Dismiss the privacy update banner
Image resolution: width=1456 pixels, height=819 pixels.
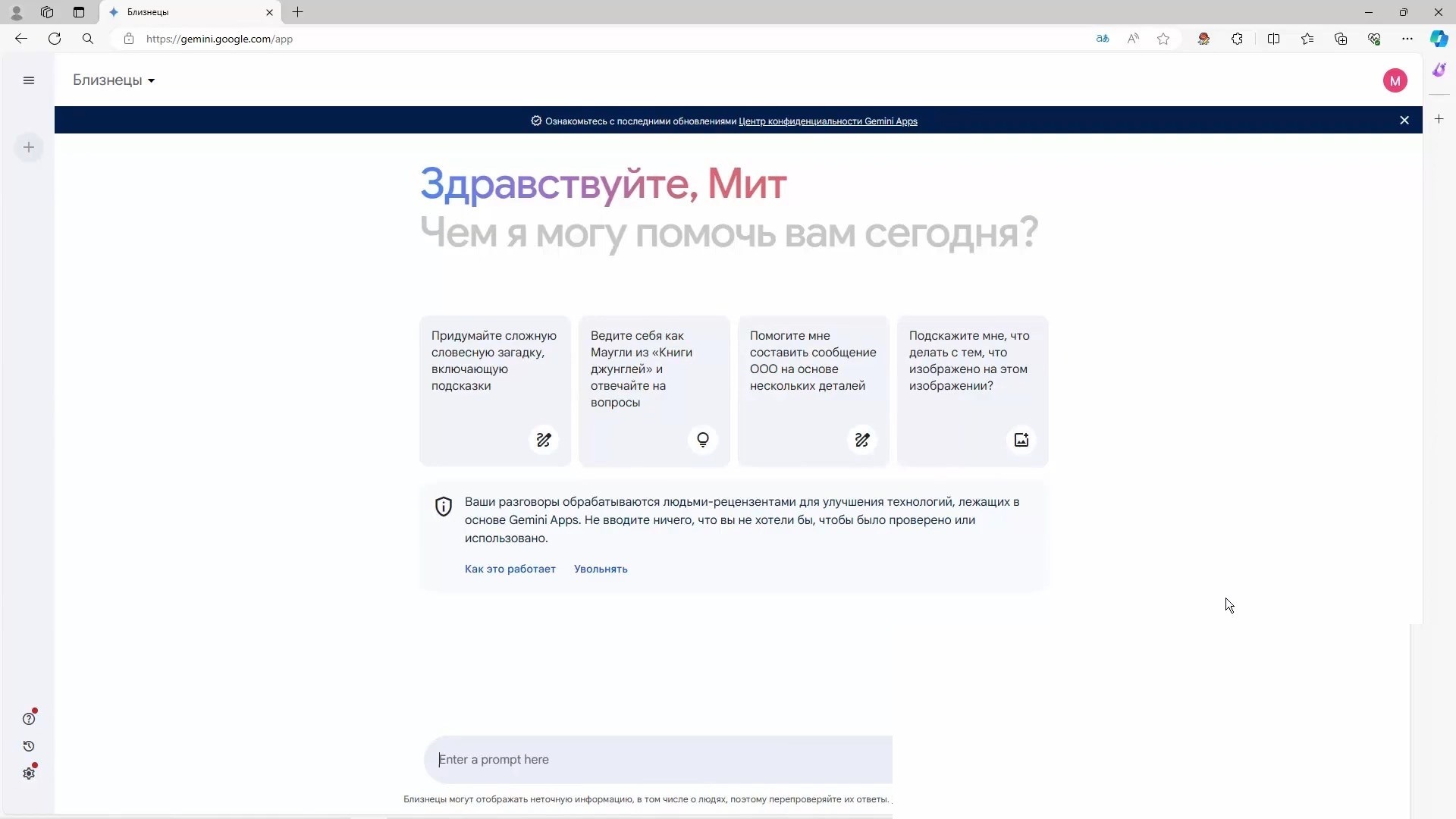1404,120
